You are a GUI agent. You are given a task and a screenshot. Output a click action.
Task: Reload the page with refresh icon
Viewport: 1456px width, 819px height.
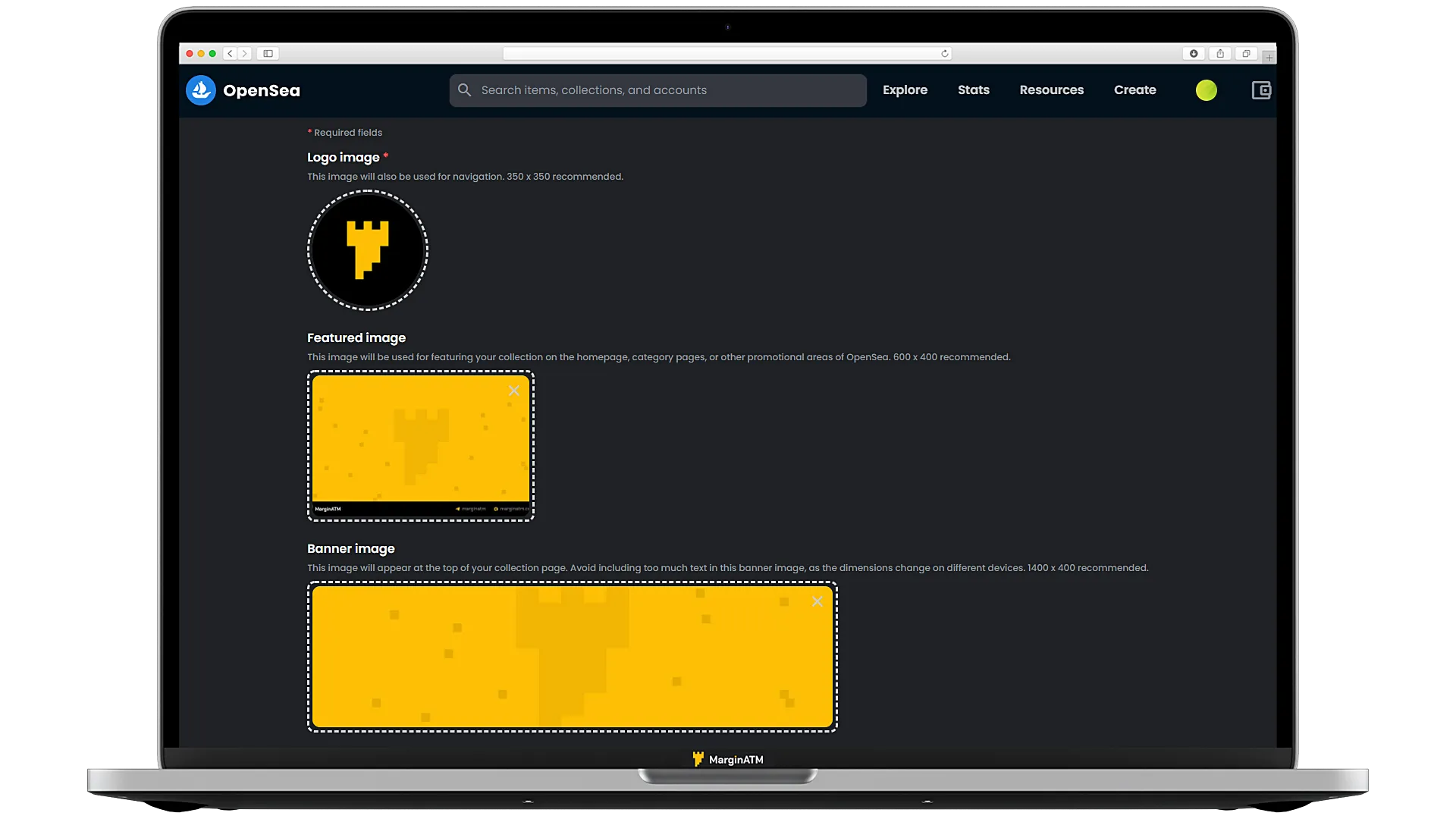point(944,53)
